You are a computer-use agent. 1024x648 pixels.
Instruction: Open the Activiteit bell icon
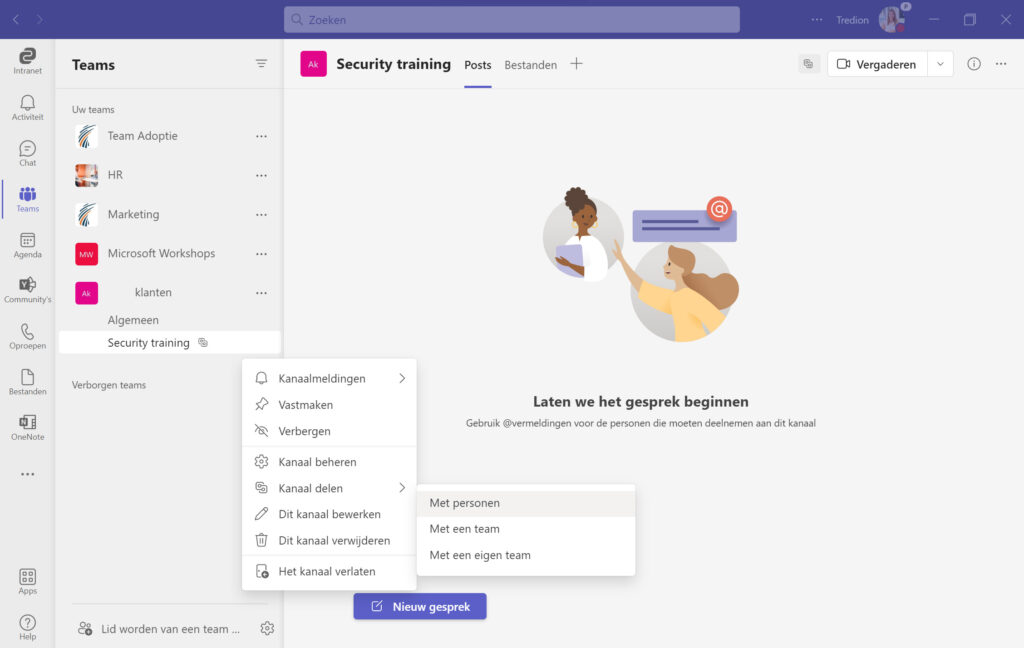pyautogui.click(x=27, y=107)
